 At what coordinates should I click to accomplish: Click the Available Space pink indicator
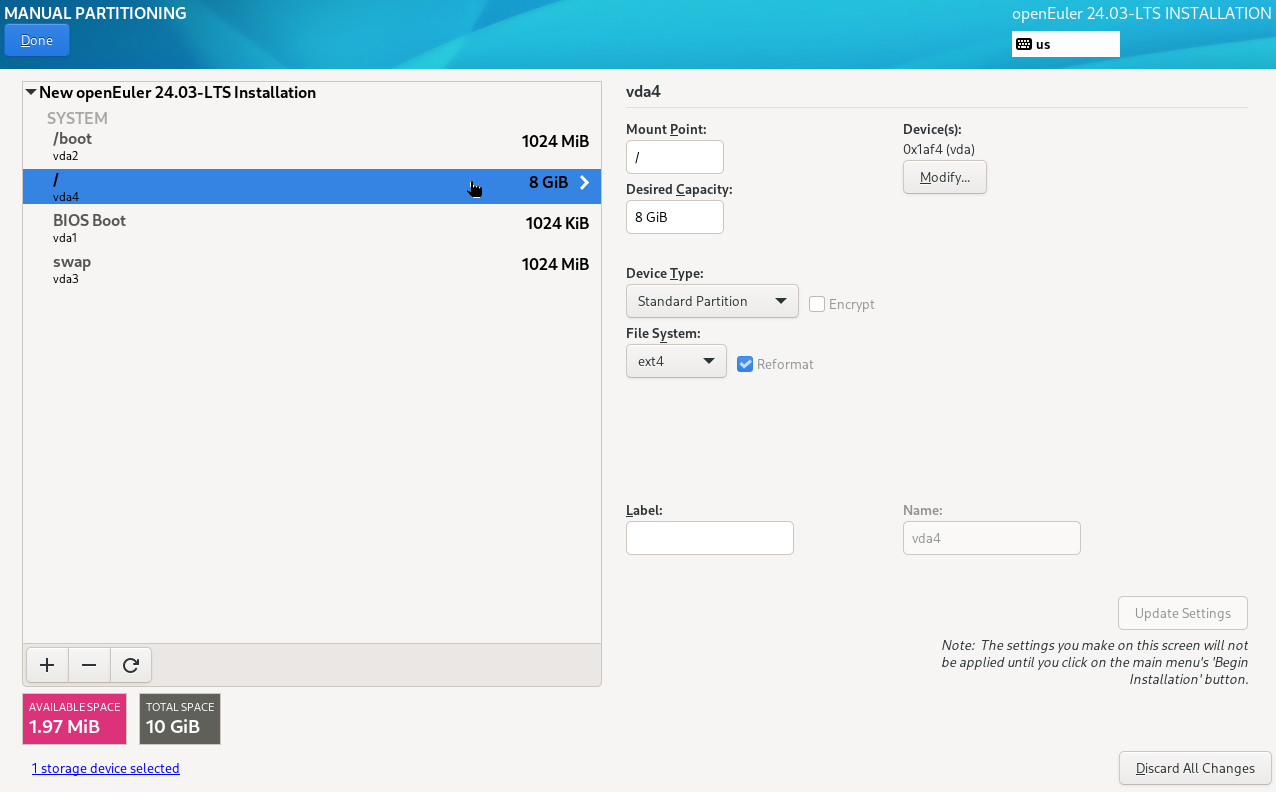[74, 719]
